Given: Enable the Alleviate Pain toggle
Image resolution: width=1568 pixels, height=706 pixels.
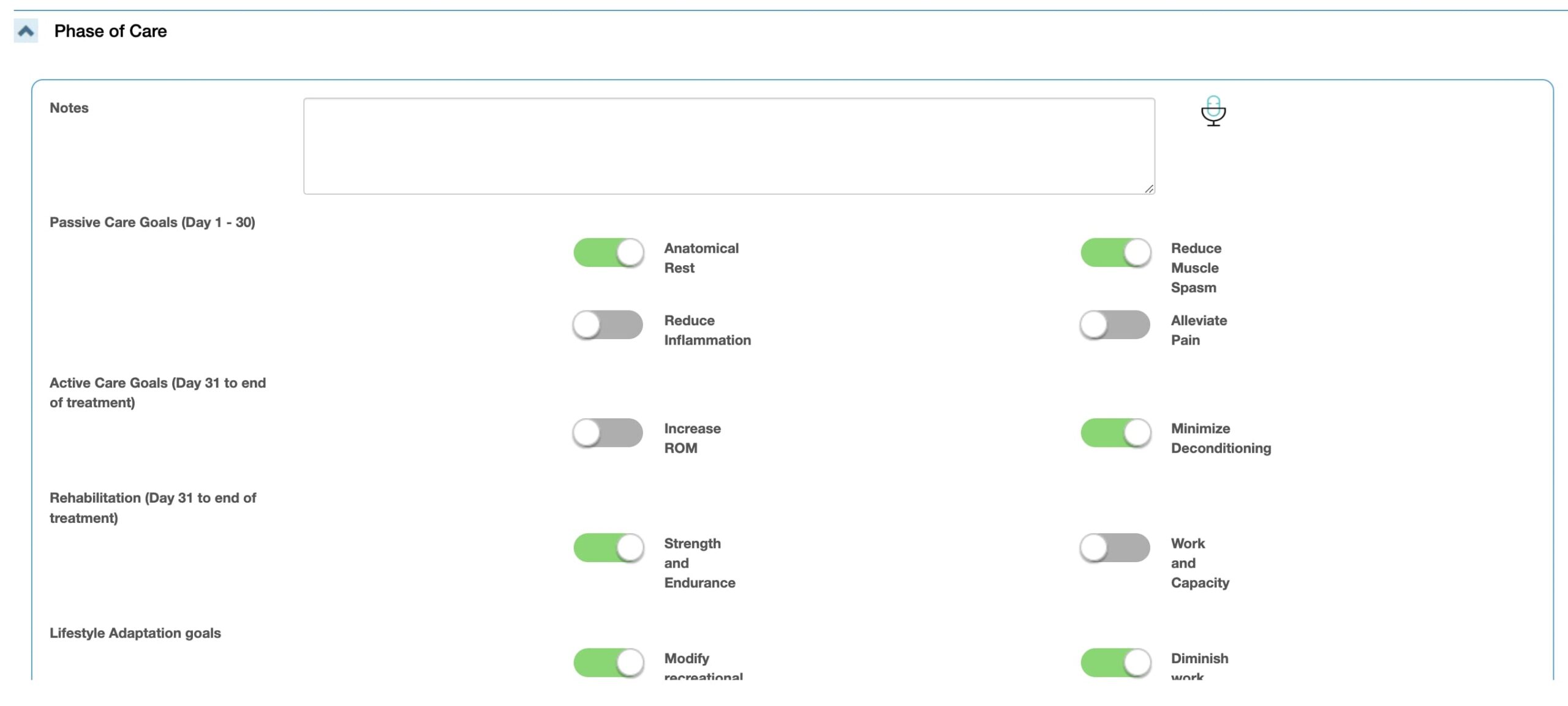Looking at the screenshot, I should 1115,325.
